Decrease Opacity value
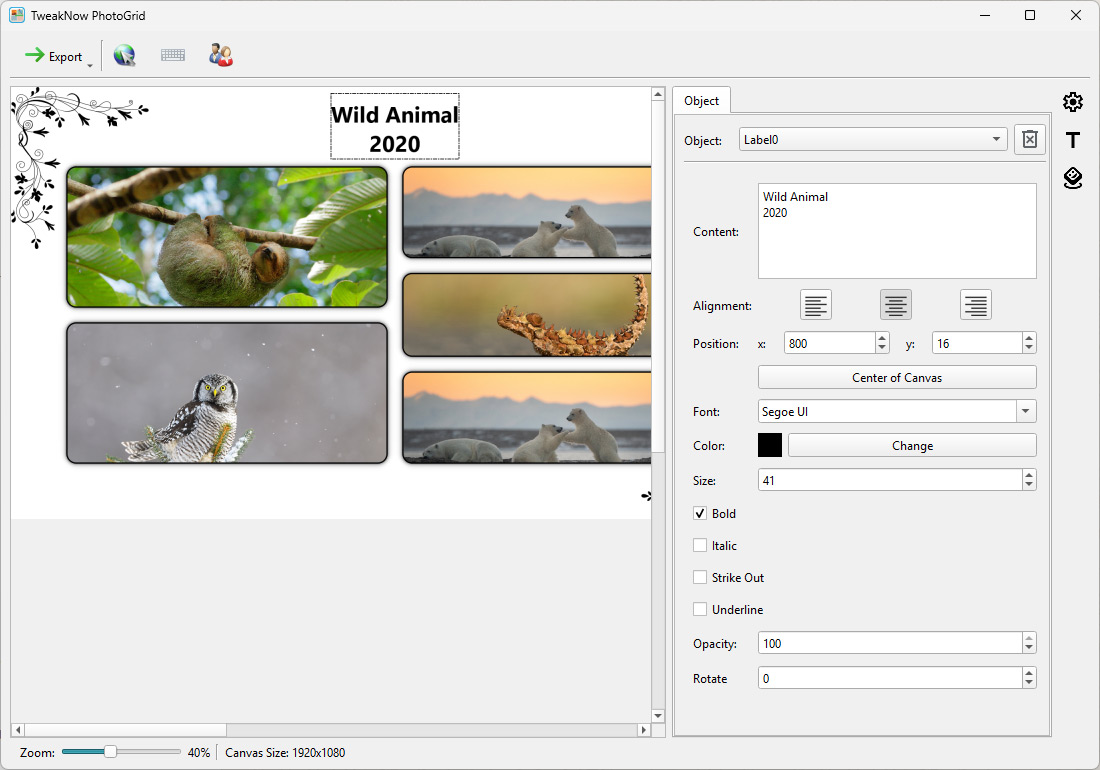The image size is (1100, 770). 1029,648
